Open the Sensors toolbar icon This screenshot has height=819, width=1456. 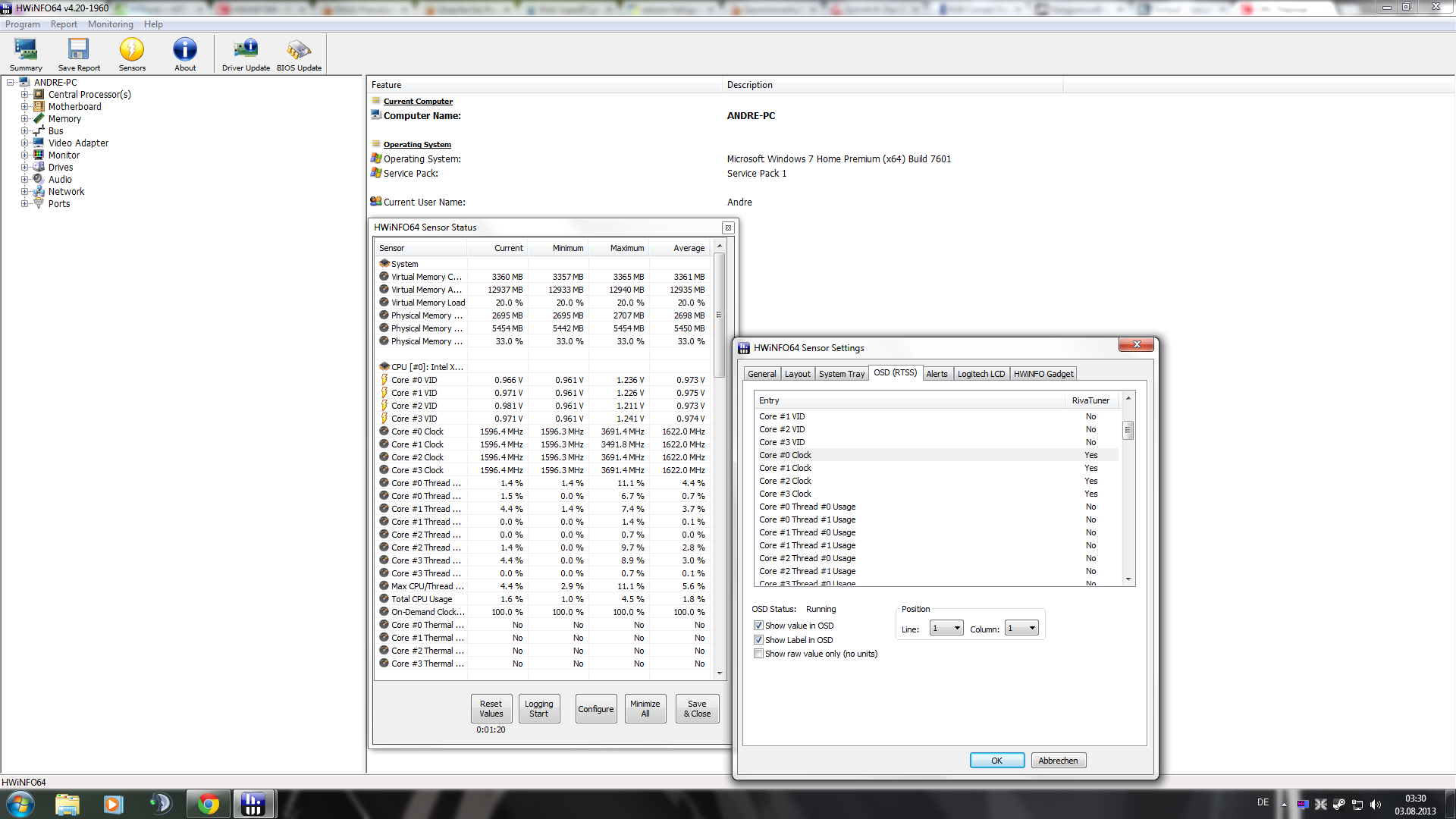132,54
